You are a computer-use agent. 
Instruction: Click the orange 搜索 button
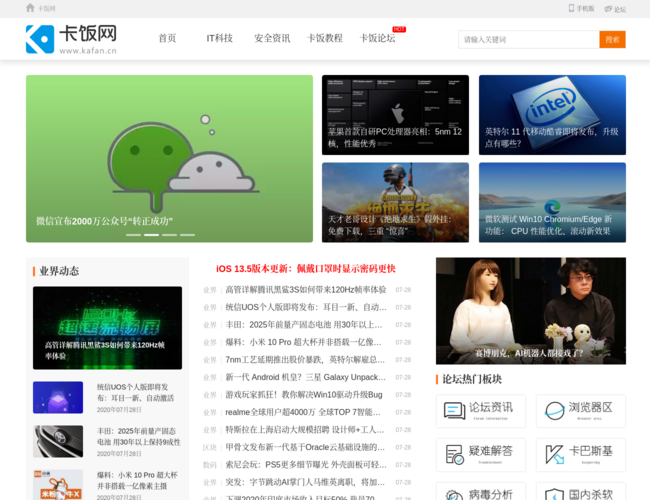pos(612,39)
